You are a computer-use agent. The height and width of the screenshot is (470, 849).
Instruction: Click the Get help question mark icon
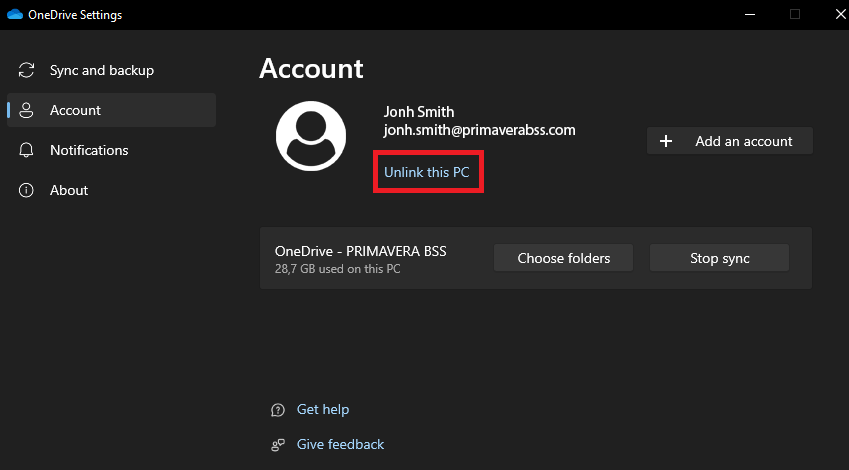tap(278, 410)
